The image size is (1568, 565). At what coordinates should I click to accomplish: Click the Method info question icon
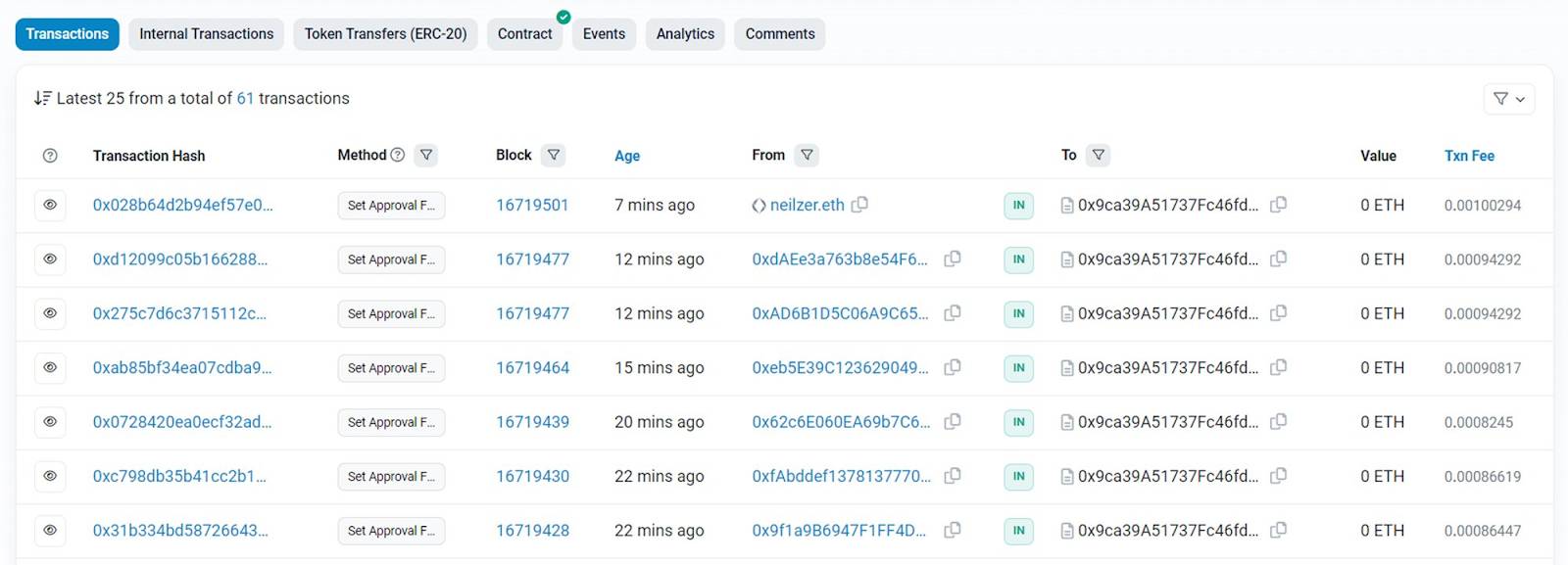(x=397, y=155)
